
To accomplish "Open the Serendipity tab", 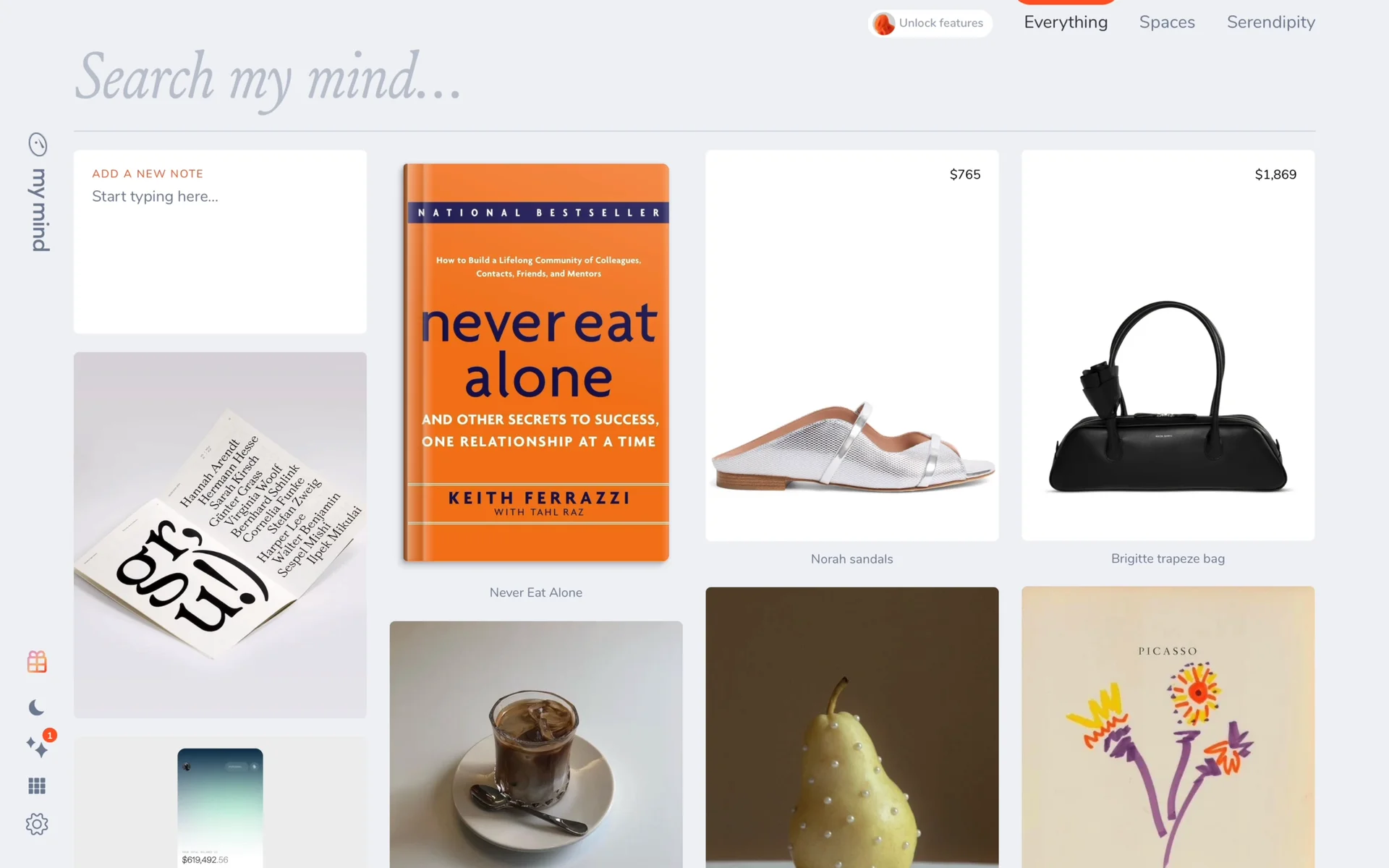I will click(1271, 22).
